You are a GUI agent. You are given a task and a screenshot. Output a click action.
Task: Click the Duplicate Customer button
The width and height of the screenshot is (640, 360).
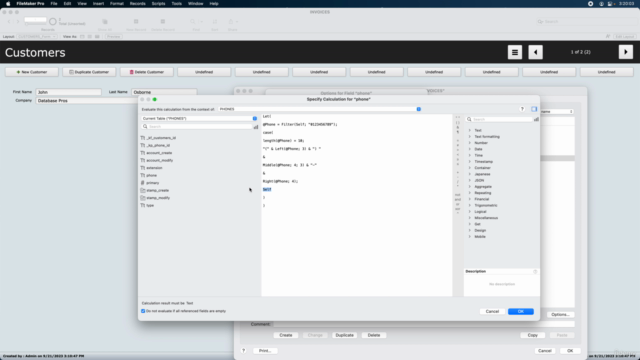[x=89, y=72]
